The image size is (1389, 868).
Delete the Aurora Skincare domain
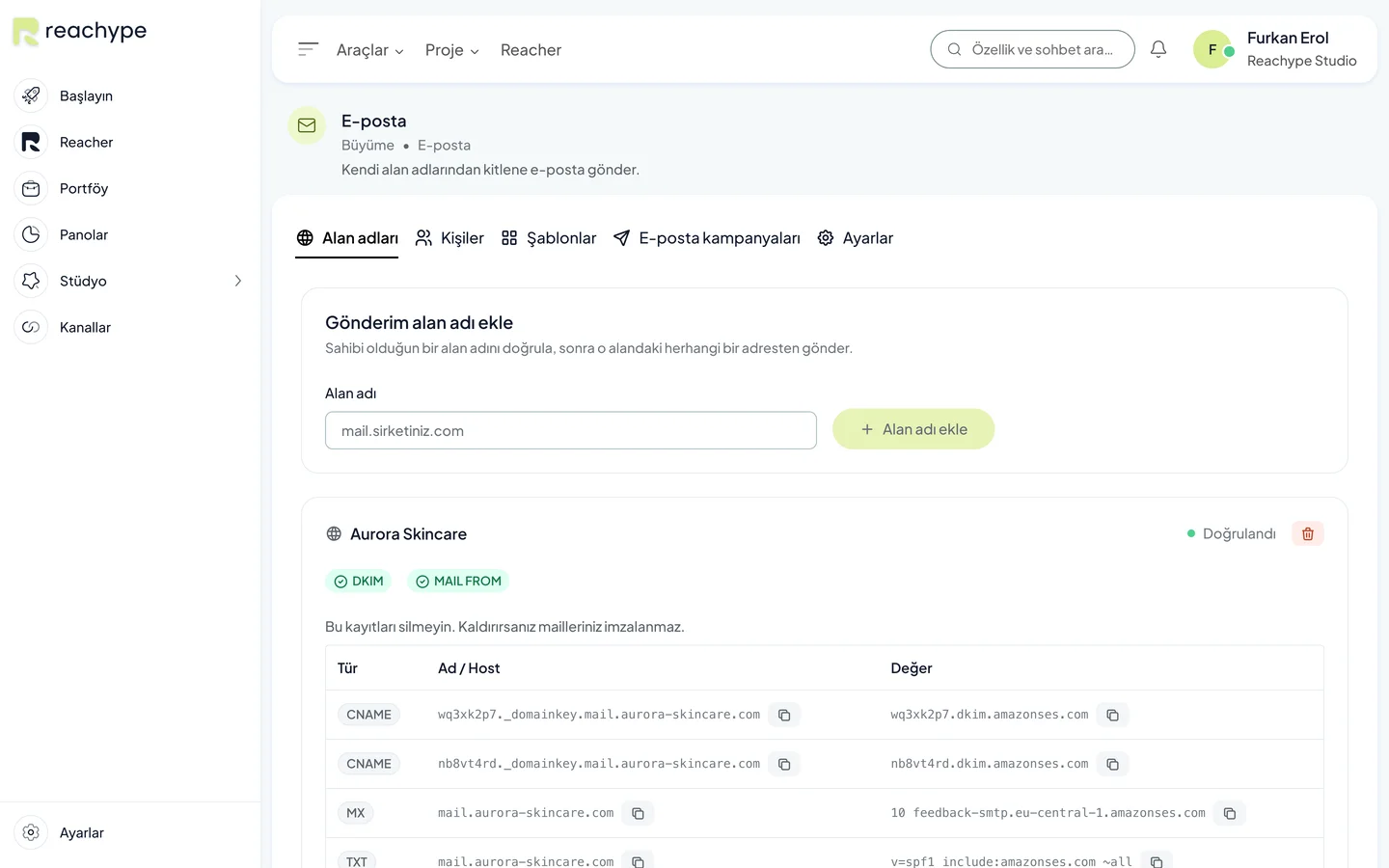coord(1308,533)
